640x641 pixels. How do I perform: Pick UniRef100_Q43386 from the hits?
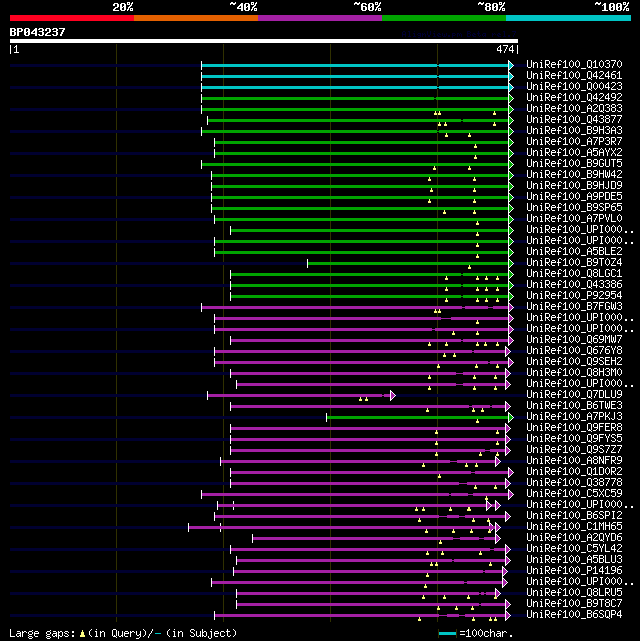pos(574,285)
